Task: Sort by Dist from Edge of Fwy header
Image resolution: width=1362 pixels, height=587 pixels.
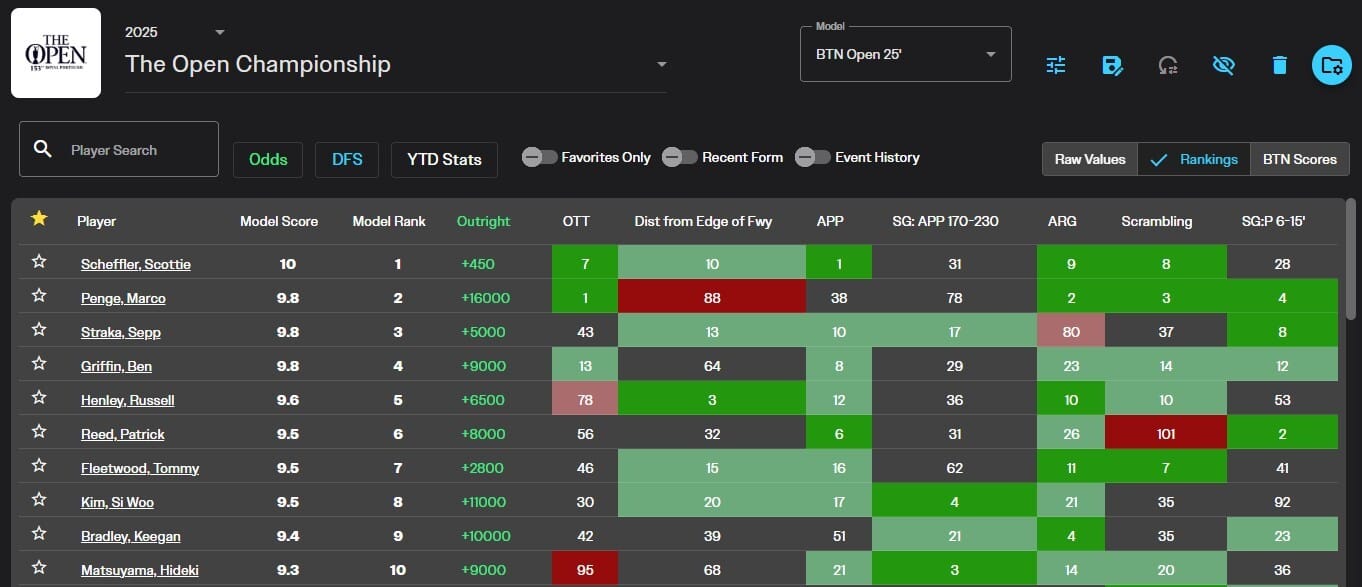Action: [704, 221]
